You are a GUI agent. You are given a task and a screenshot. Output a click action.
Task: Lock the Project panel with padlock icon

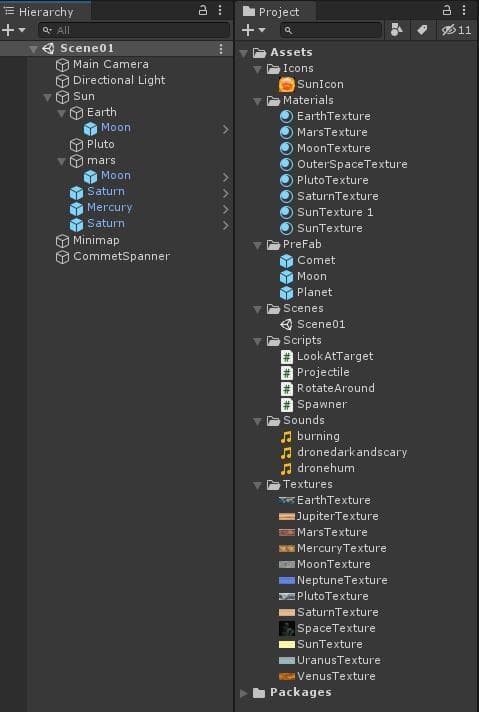[447, 10]
